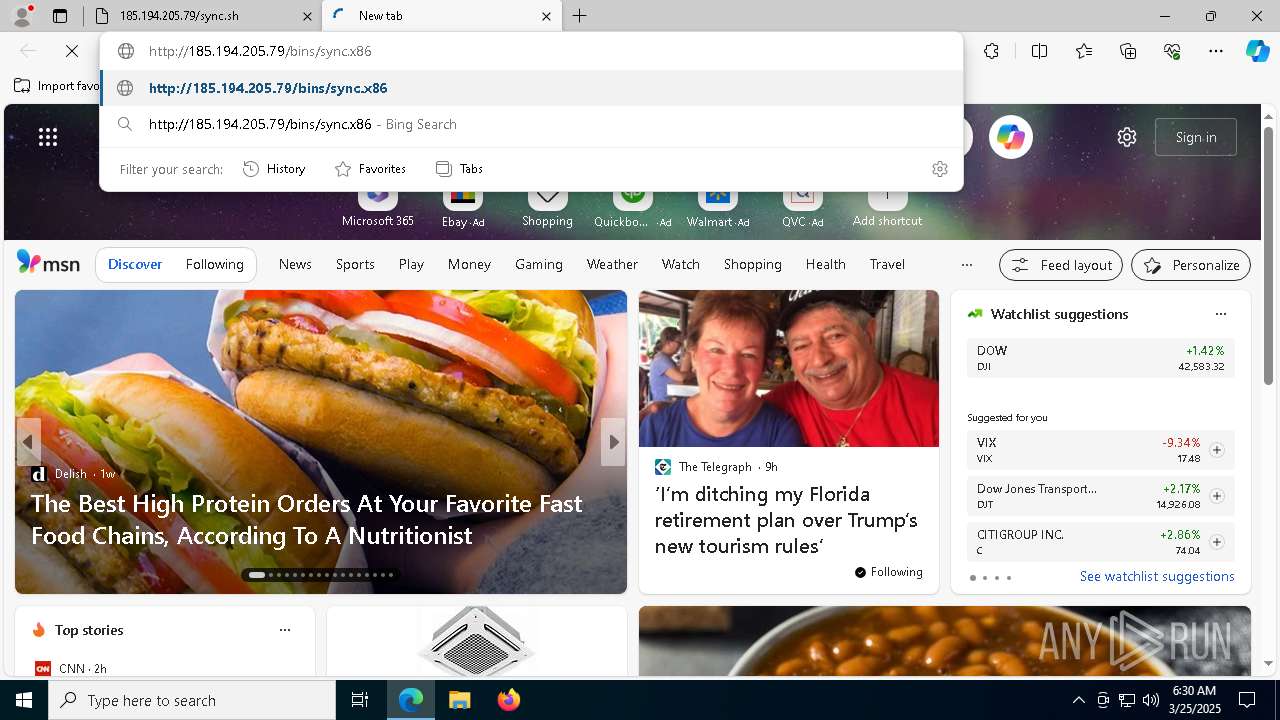Switch to the 185.194.205.79/sync.sh tab
Screen dimensions: 1280x720
click(204, 16)
